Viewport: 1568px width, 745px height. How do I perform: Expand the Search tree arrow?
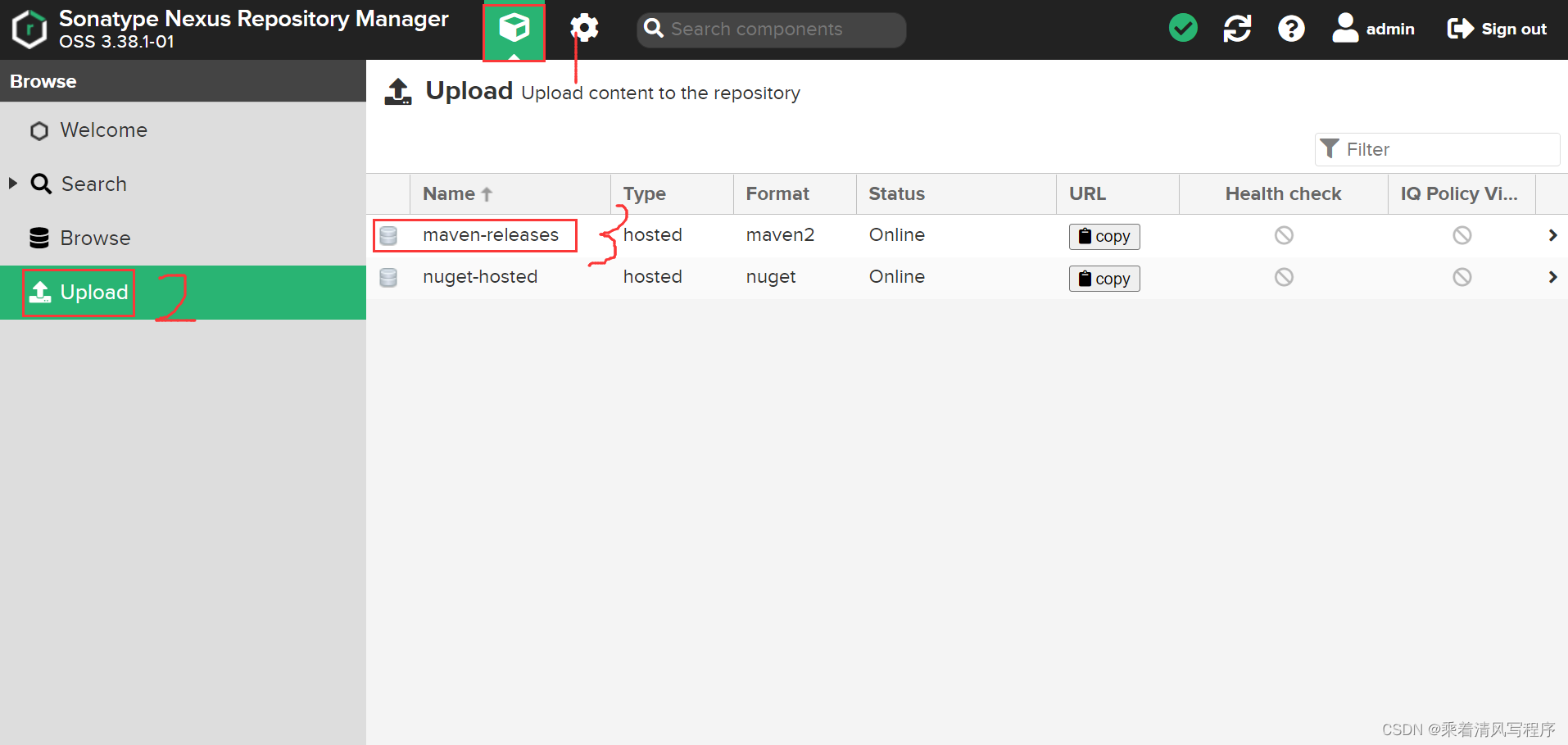(13, 184)
